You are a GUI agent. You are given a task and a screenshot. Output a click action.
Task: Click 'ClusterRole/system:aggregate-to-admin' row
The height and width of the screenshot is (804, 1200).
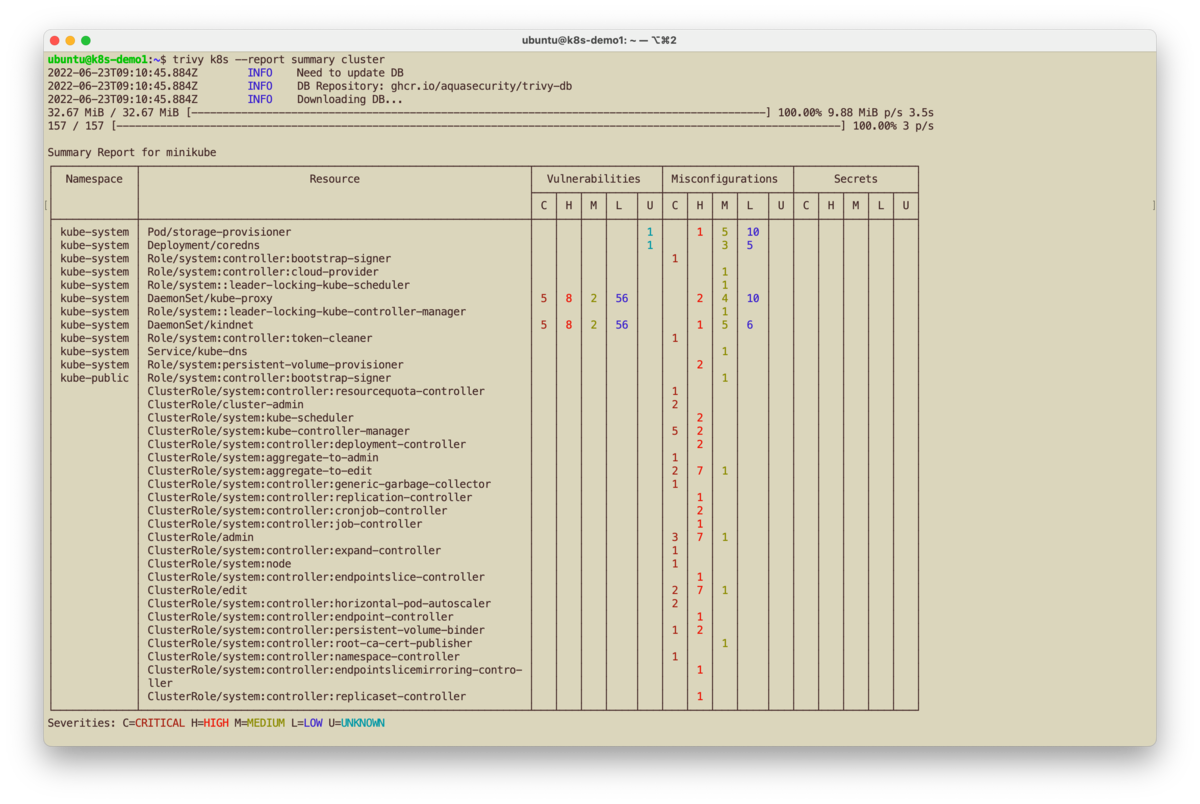[263, 457]
